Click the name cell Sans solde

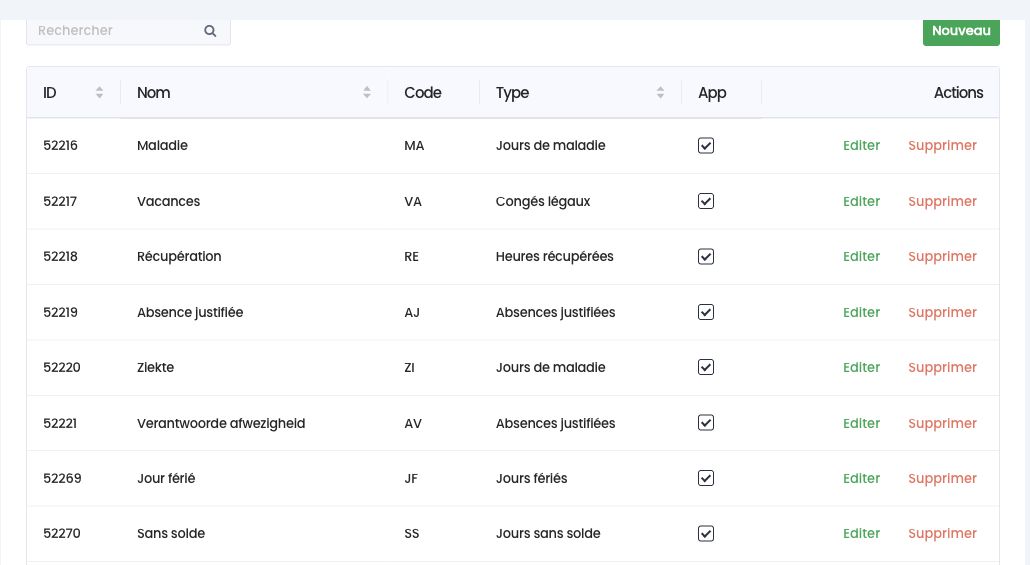coord(171,533)
